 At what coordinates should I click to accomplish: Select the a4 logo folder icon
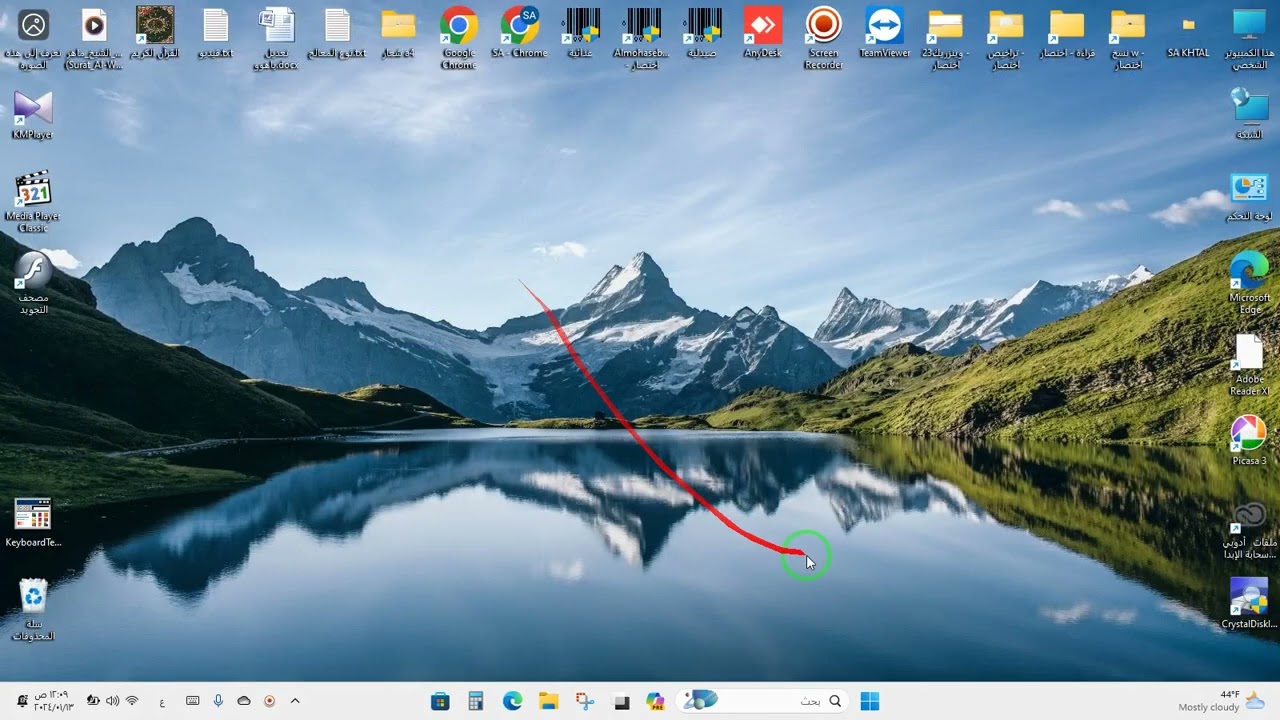tap(398, 33)
